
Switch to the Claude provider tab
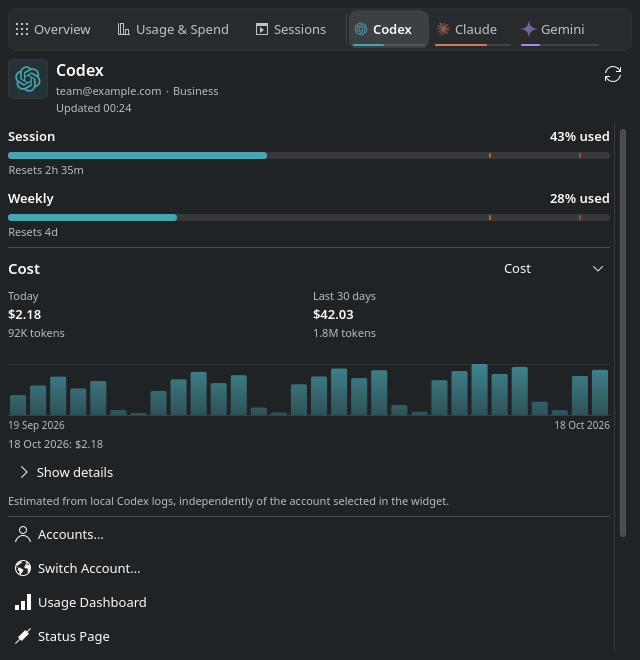coord(472,29)
